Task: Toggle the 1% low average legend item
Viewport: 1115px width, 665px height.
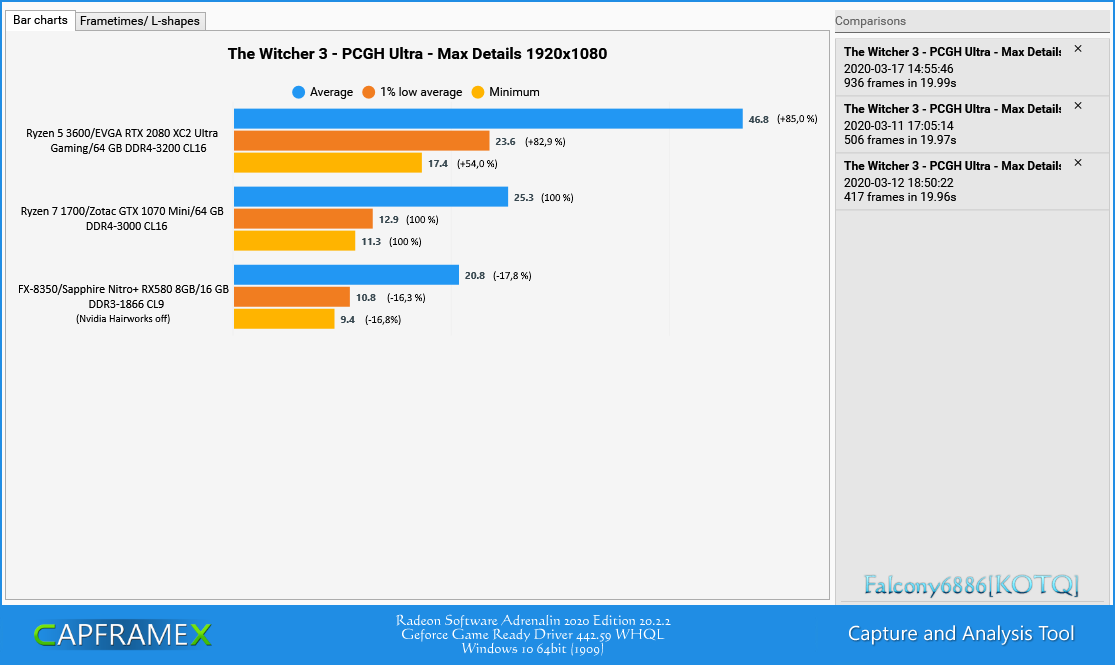Action: coord(412,92)
